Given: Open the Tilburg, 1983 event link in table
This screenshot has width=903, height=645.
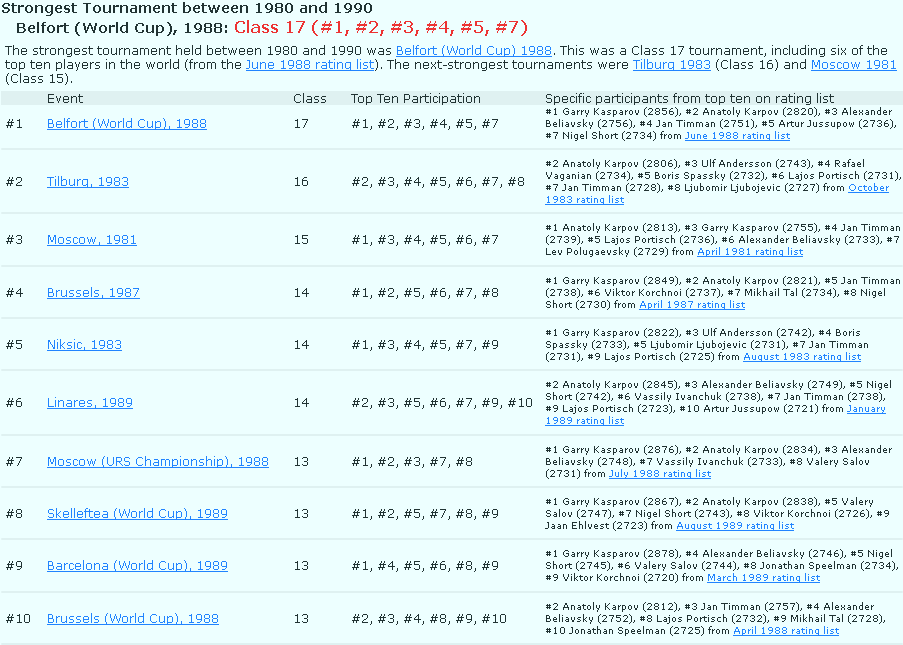Looking at the screenshot, I should click(x=87, y=182).
